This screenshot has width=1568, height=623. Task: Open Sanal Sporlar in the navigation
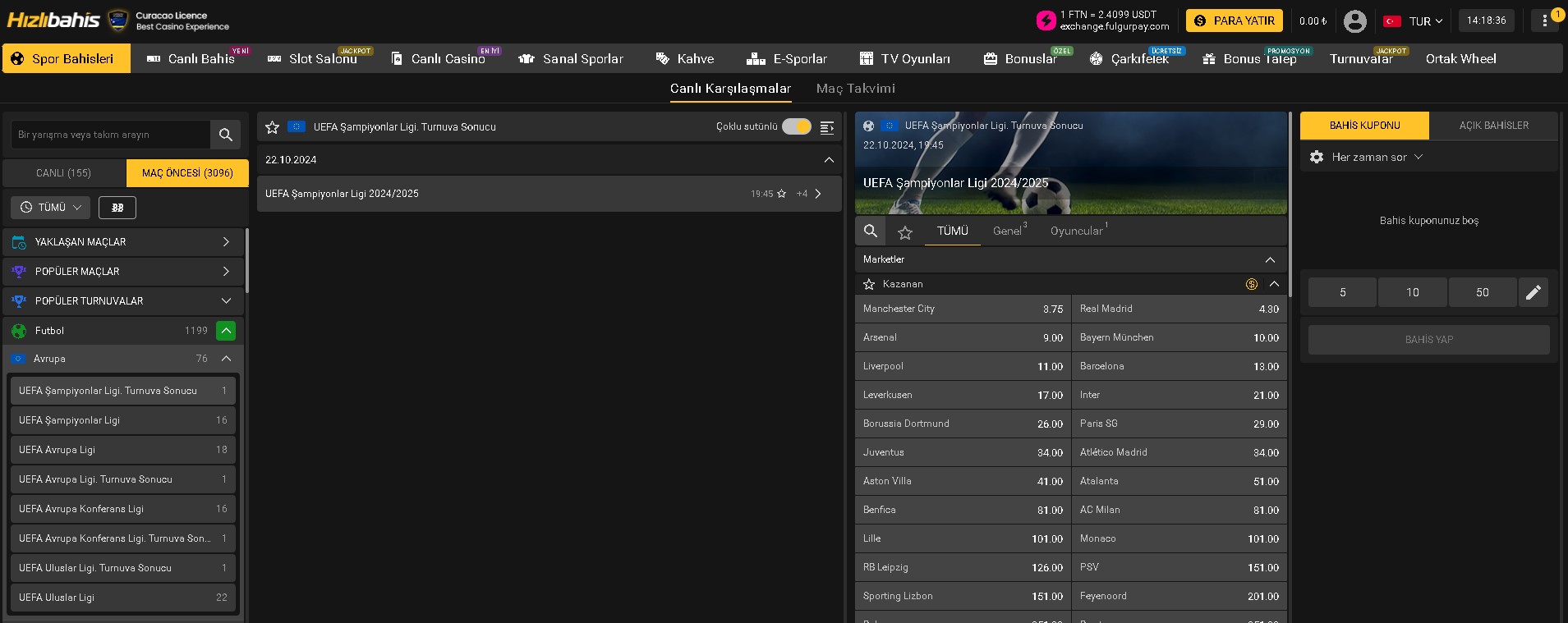(572, 58)
